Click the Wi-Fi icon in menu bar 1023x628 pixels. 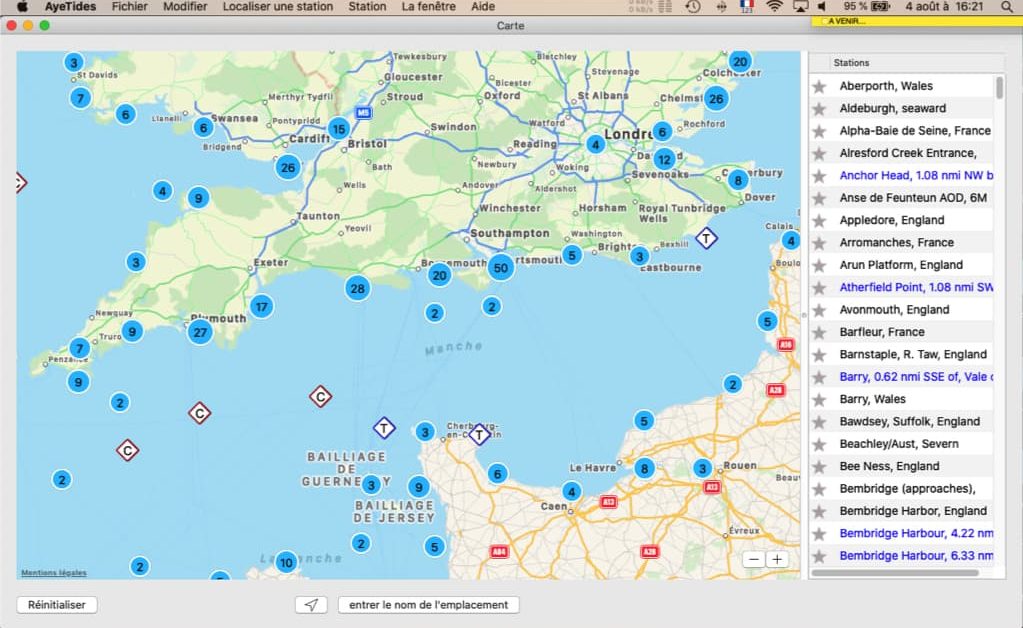point(774,7)
